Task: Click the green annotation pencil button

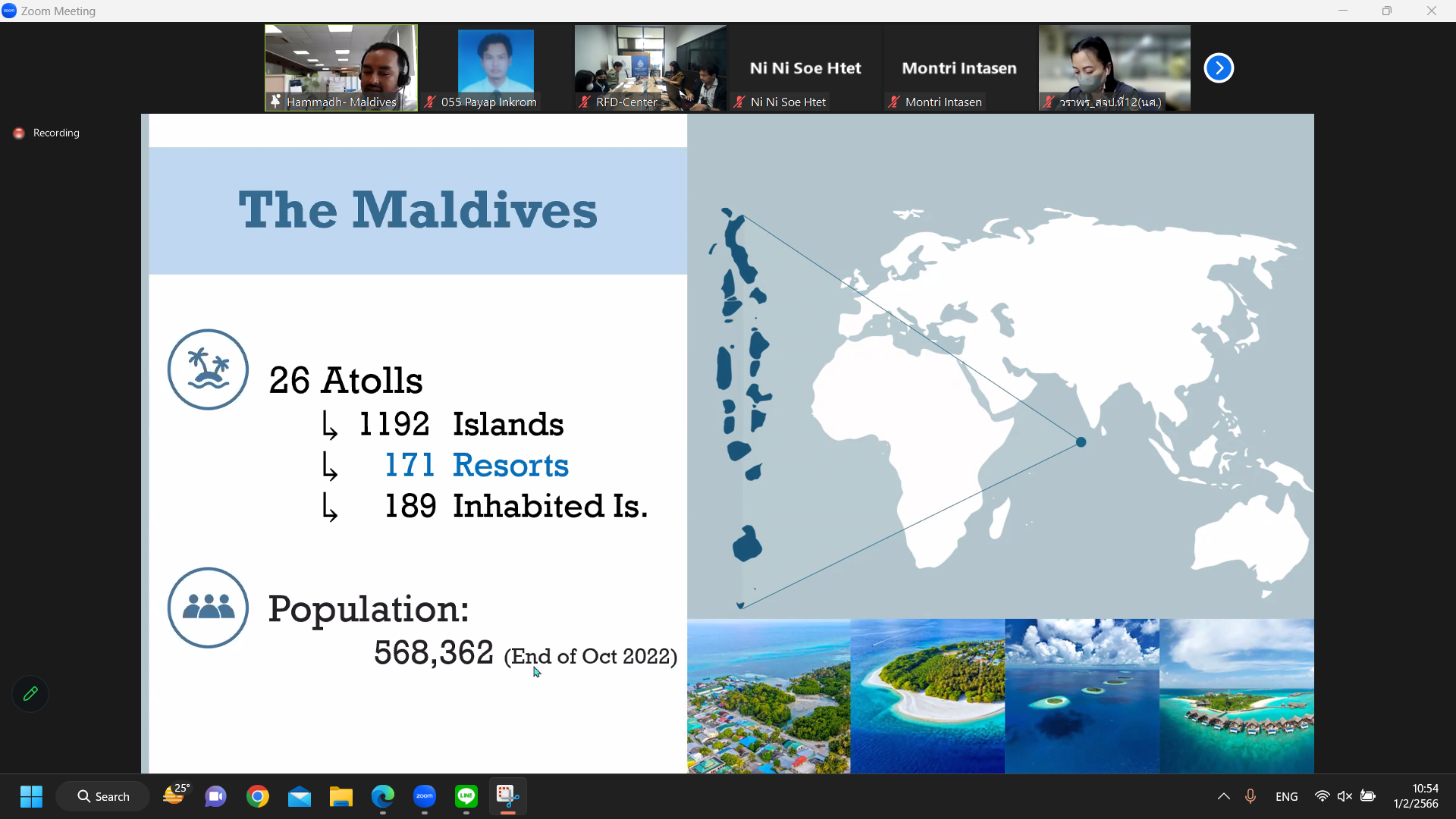Action: click(30, 694)
